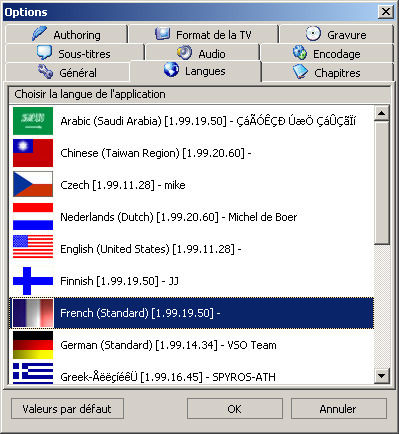Select Chinese (Taiwan Region) language text
399x434 pixels.
156,153
